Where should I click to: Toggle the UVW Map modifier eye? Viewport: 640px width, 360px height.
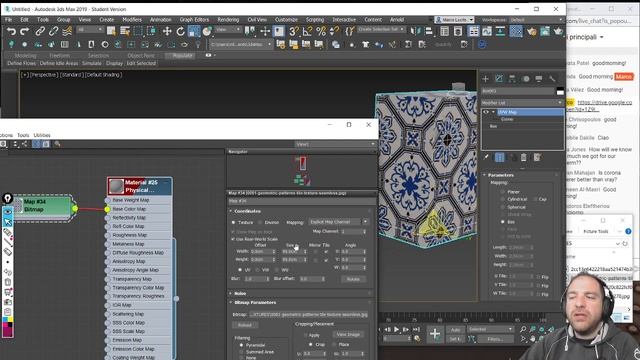point(486,112)
